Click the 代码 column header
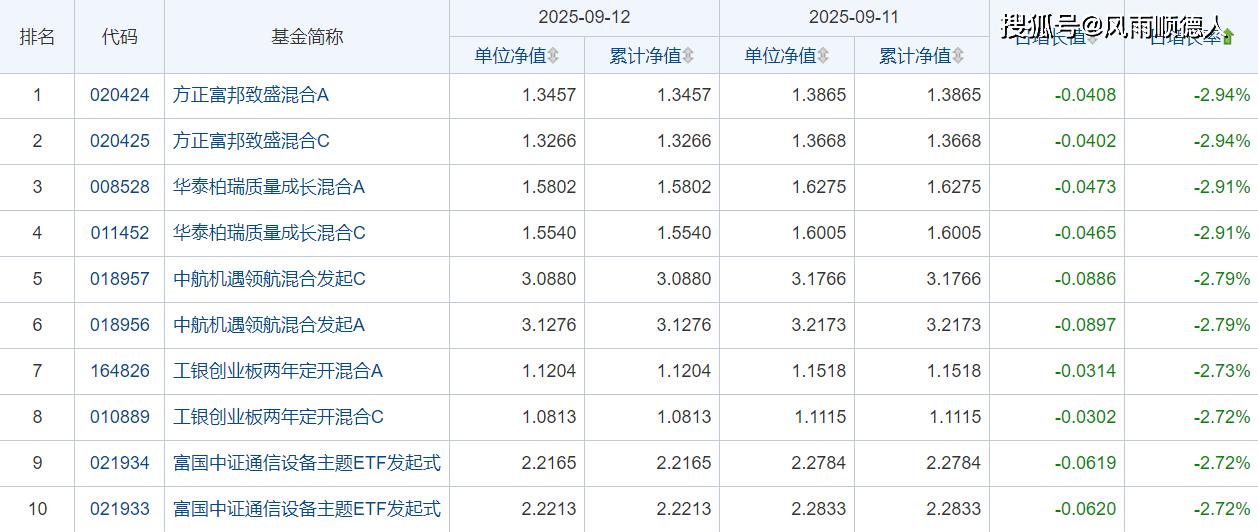 (120, 37)
